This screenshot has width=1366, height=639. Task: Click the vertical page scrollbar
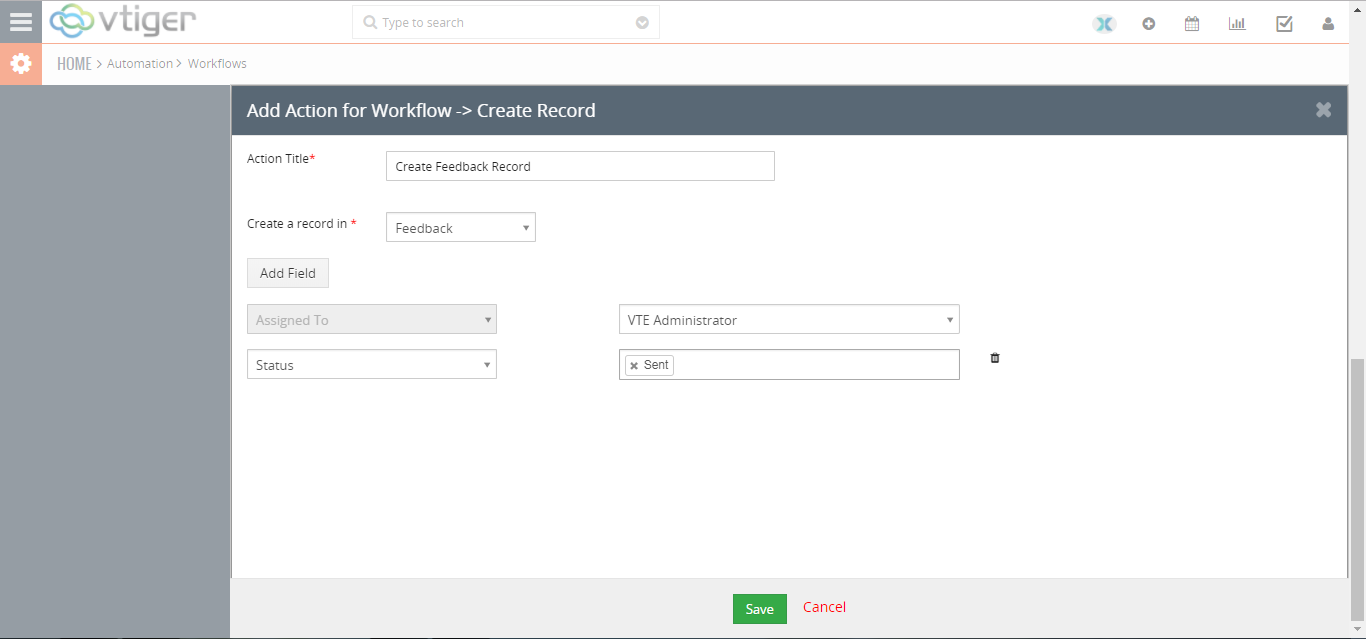pos(1357,488)
